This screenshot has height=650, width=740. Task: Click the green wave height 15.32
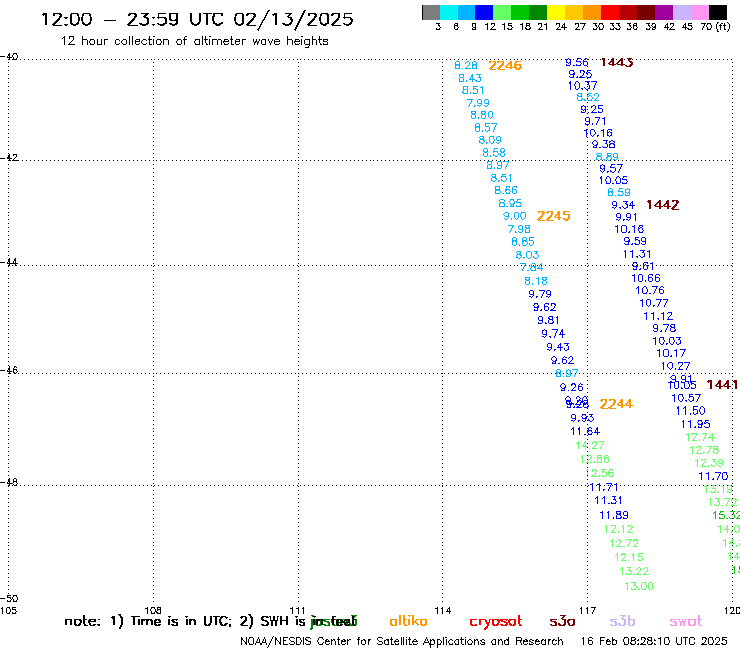(x=726, y=515)
